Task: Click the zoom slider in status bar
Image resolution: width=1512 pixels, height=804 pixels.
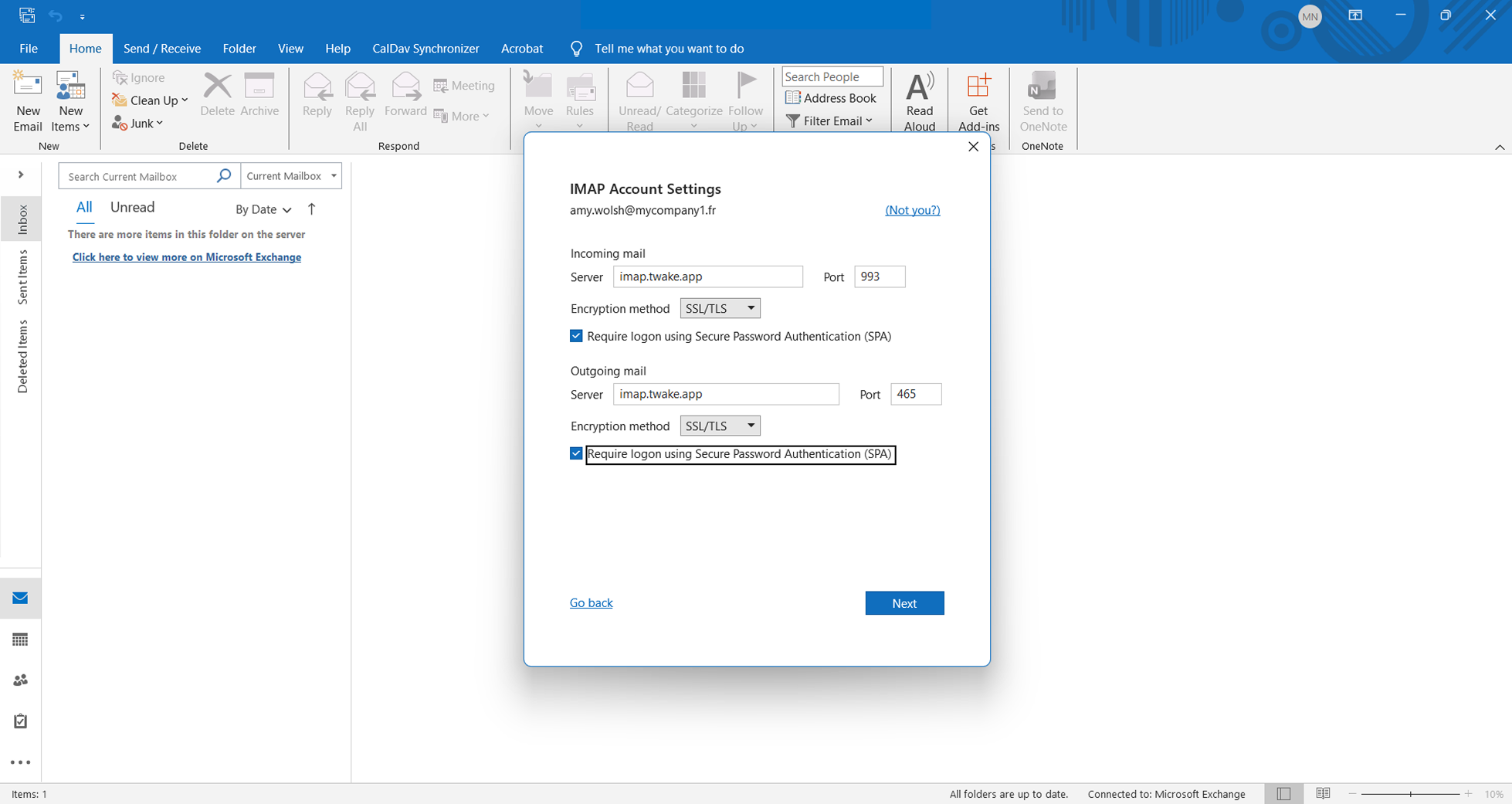Action: 1410,794
